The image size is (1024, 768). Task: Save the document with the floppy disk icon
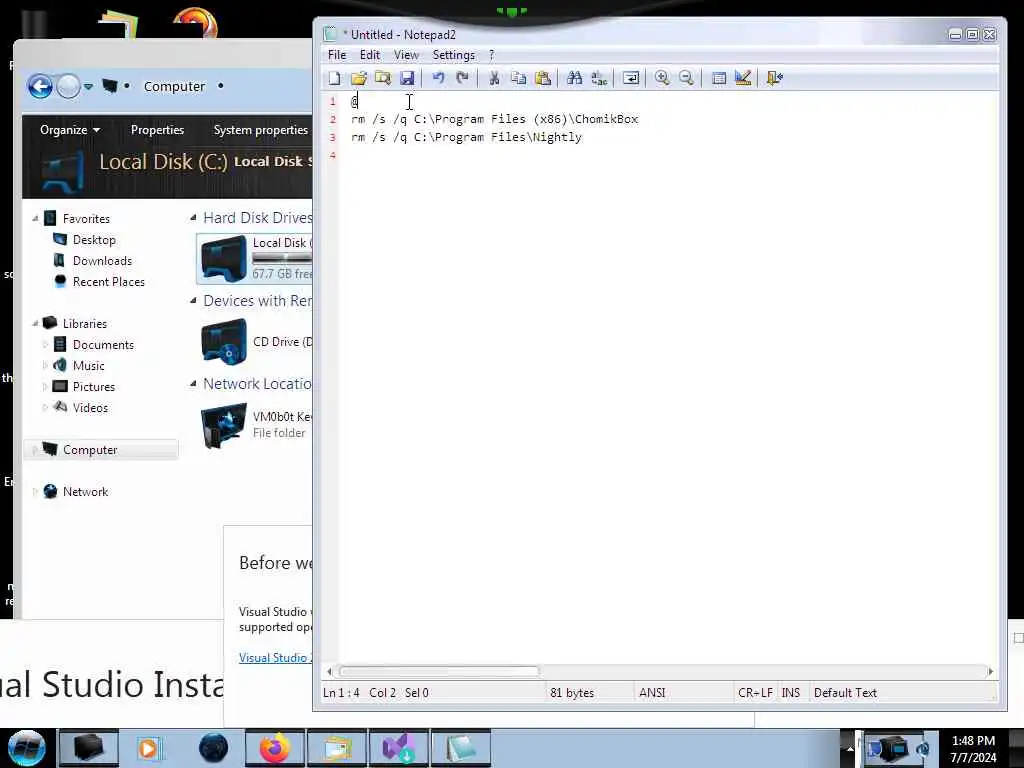(407, 78)
